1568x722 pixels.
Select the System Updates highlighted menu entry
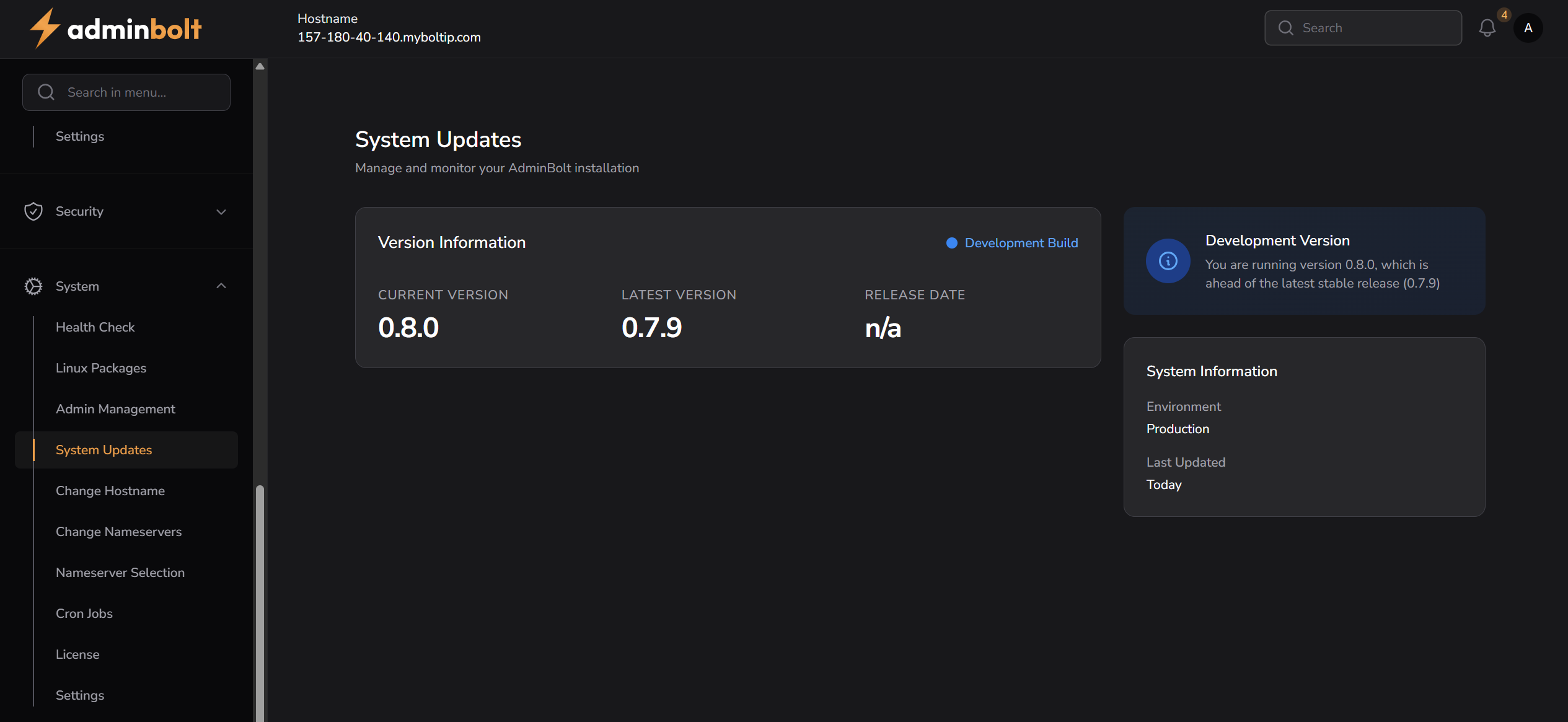click(x=104, y=450)
